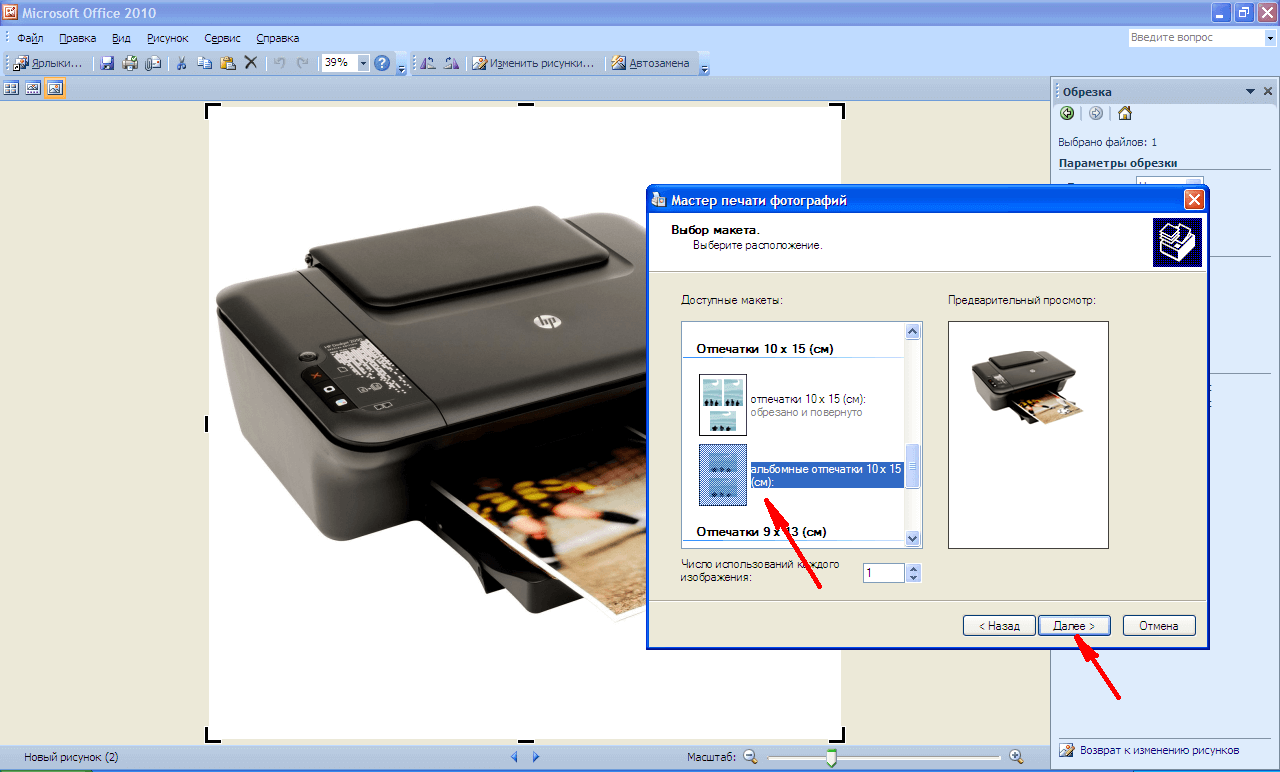Click the green Back arrow in Обрезка pane
The image size is (1280, 772).
[x=1068, y=113]
